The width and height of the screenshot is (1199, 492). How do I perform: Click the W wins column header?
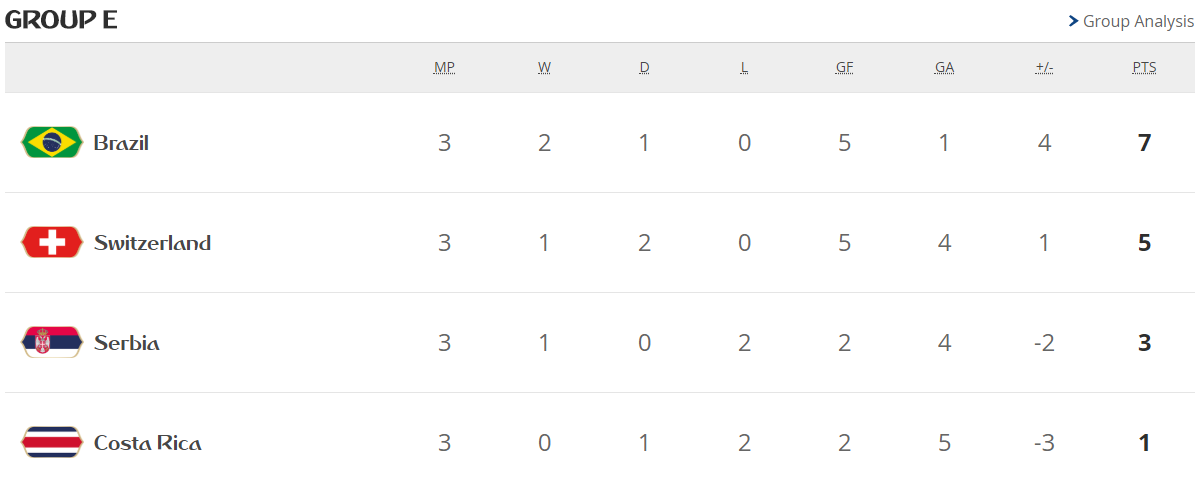[x=544, y=68]
